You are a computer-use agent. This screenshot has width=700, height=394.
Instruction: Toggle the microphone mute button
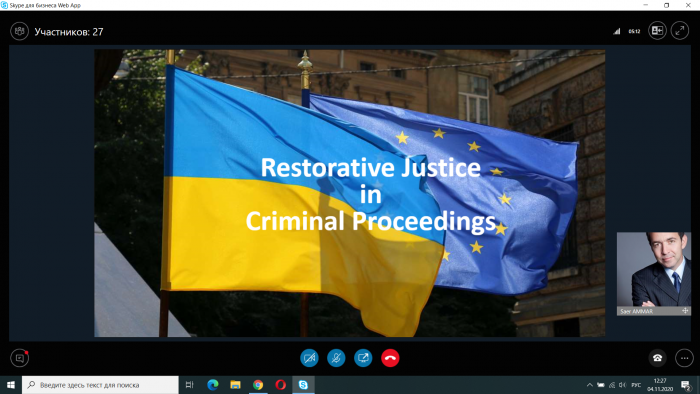click(x=336, y=358)
